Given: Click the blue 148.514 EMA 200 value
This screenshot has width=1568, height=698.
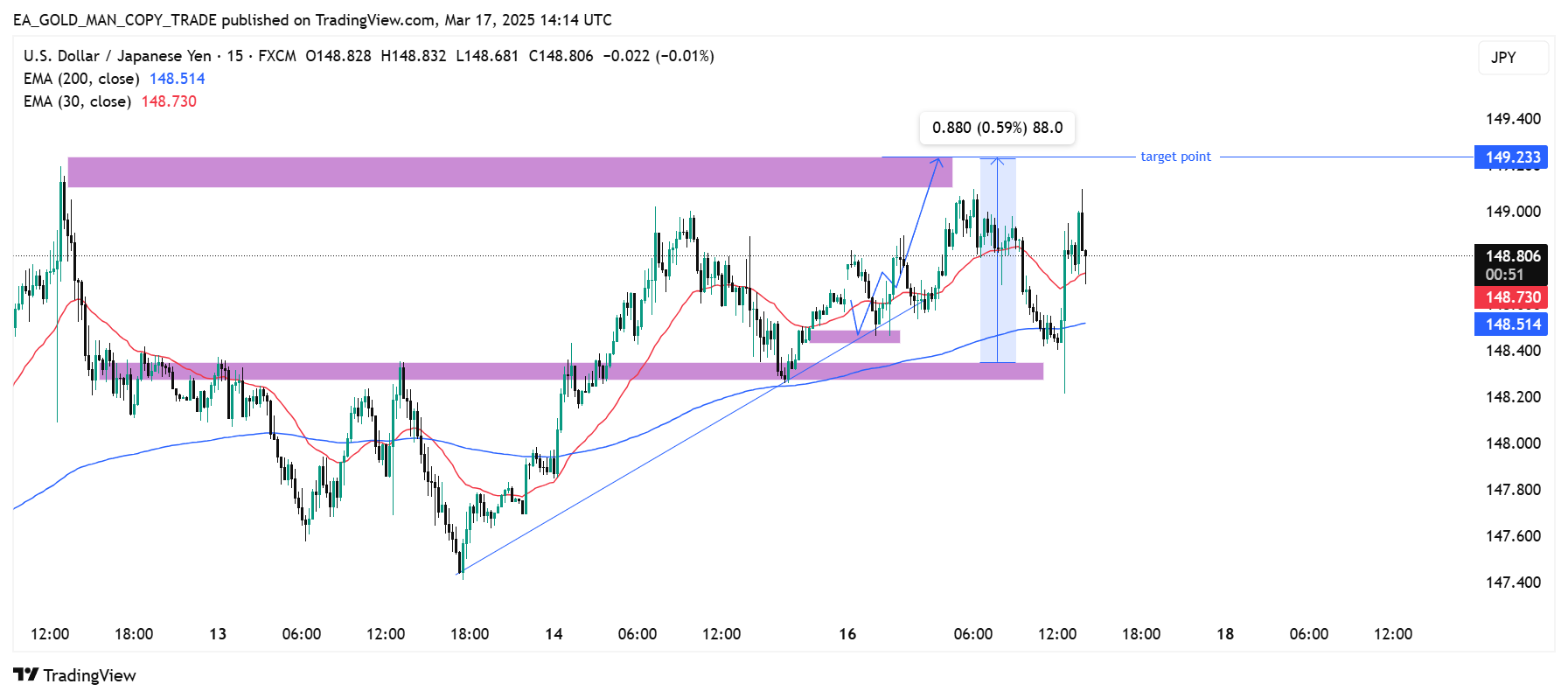Looking at the screenshot, I should [177, 79].
